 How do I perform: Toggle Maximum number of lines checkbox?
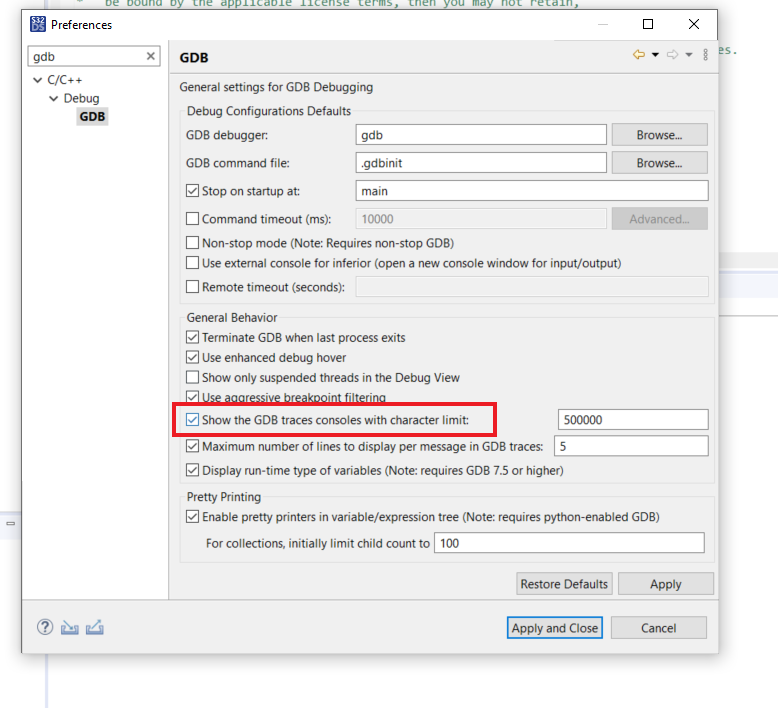pyautogui.click(x=193, y=446)
